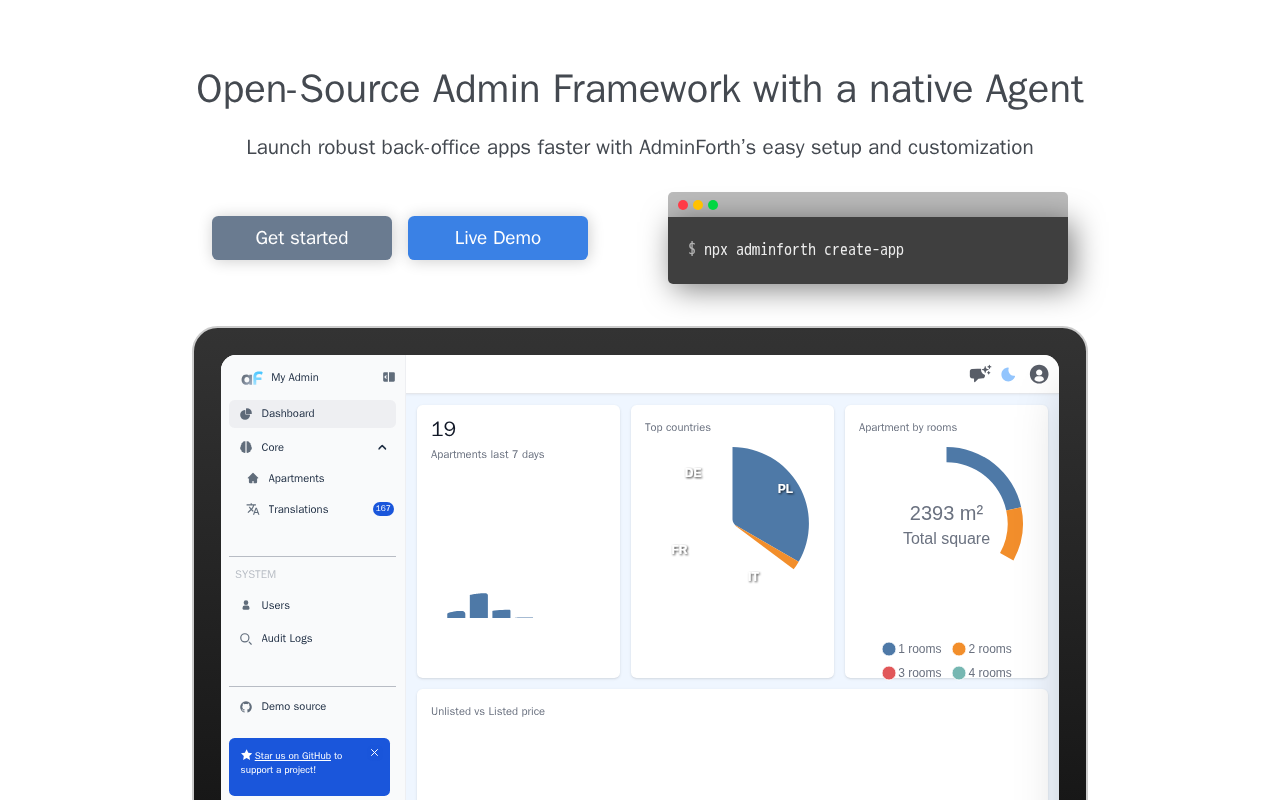Click the orange segment of the rooms donut

(1012, 534)
